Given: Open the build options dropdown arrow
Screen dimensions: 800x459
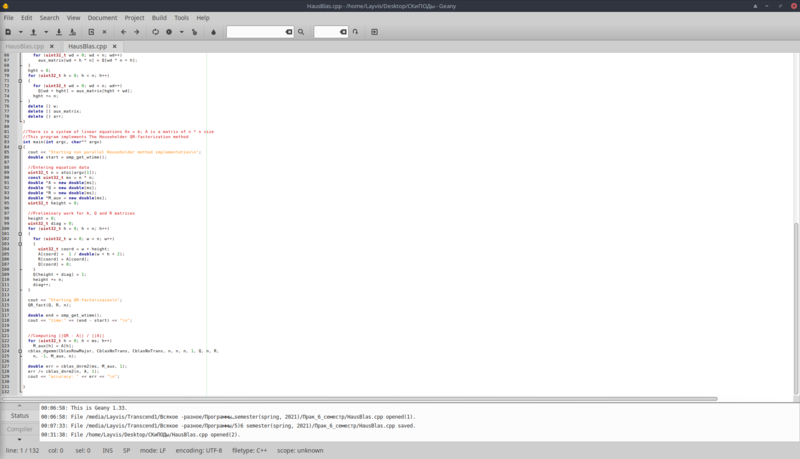Looking at the screenshot, I should point(181,32).
